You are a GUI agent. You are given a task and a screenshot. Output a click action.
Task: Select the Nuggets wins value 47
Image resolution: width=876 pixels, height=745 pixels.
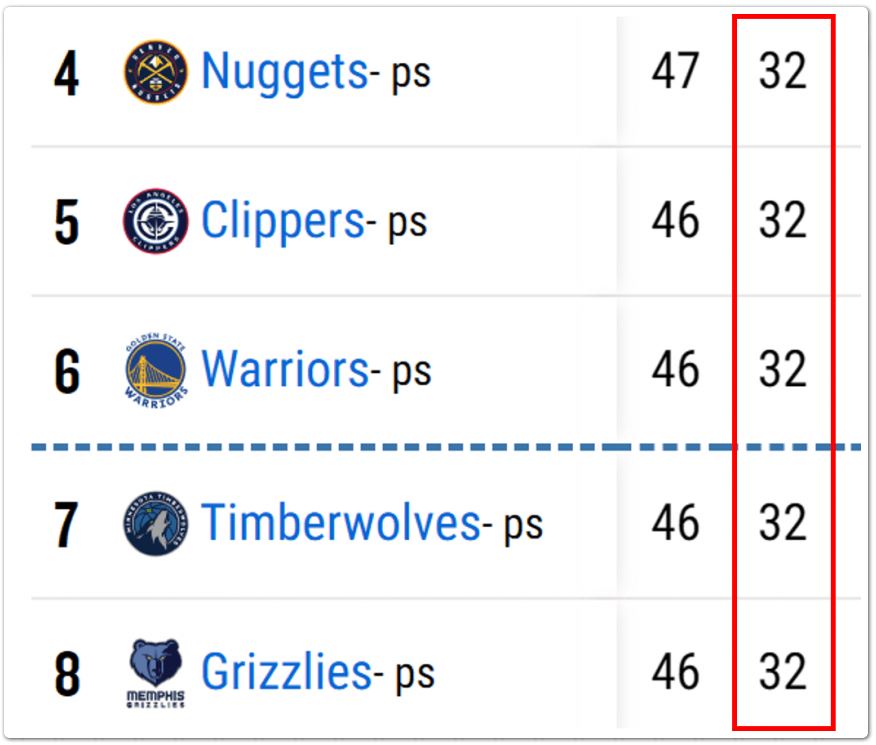[x=675, y=71]
